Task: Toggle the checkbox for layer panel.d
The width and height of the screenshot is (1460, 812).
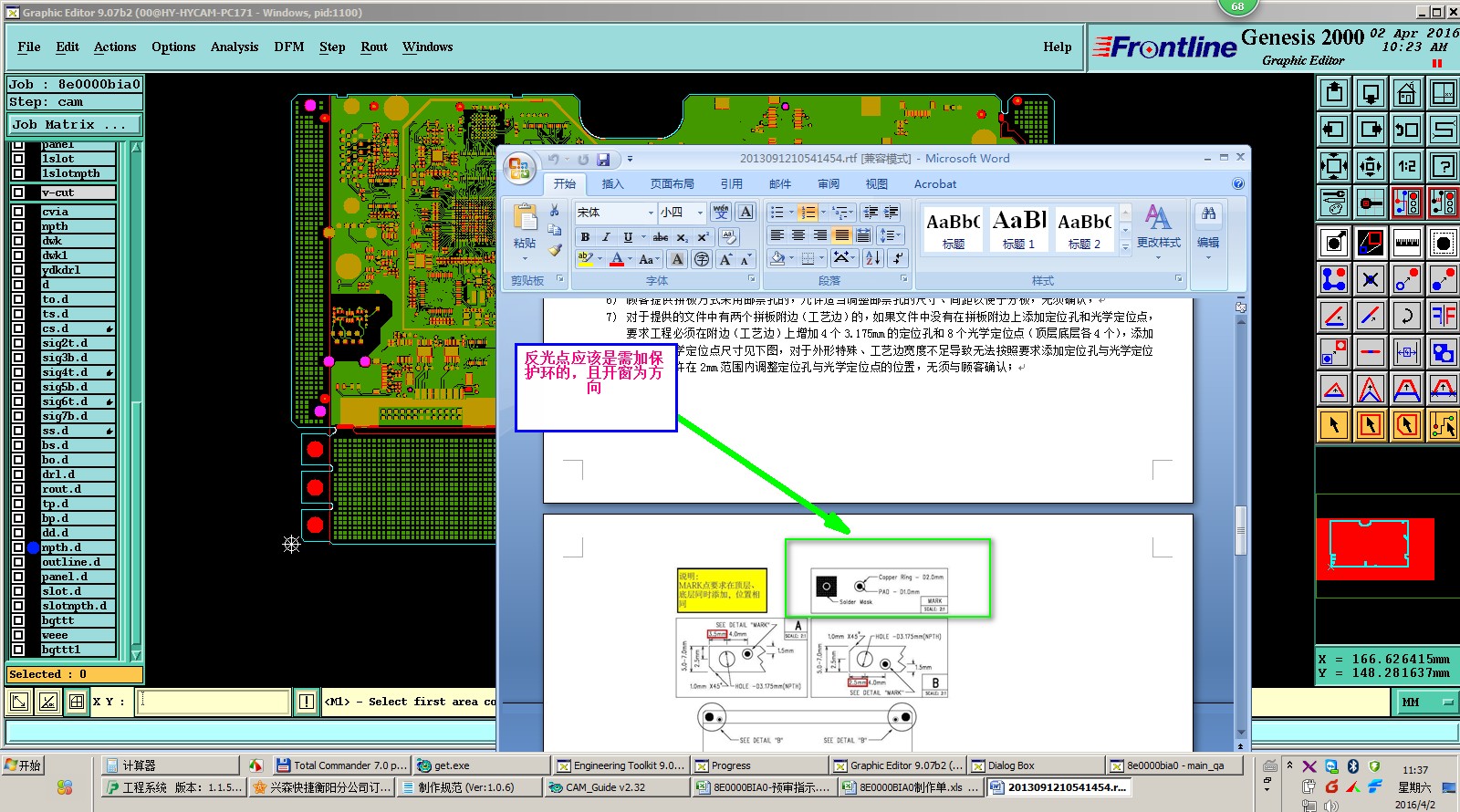Action: [18, 577]
